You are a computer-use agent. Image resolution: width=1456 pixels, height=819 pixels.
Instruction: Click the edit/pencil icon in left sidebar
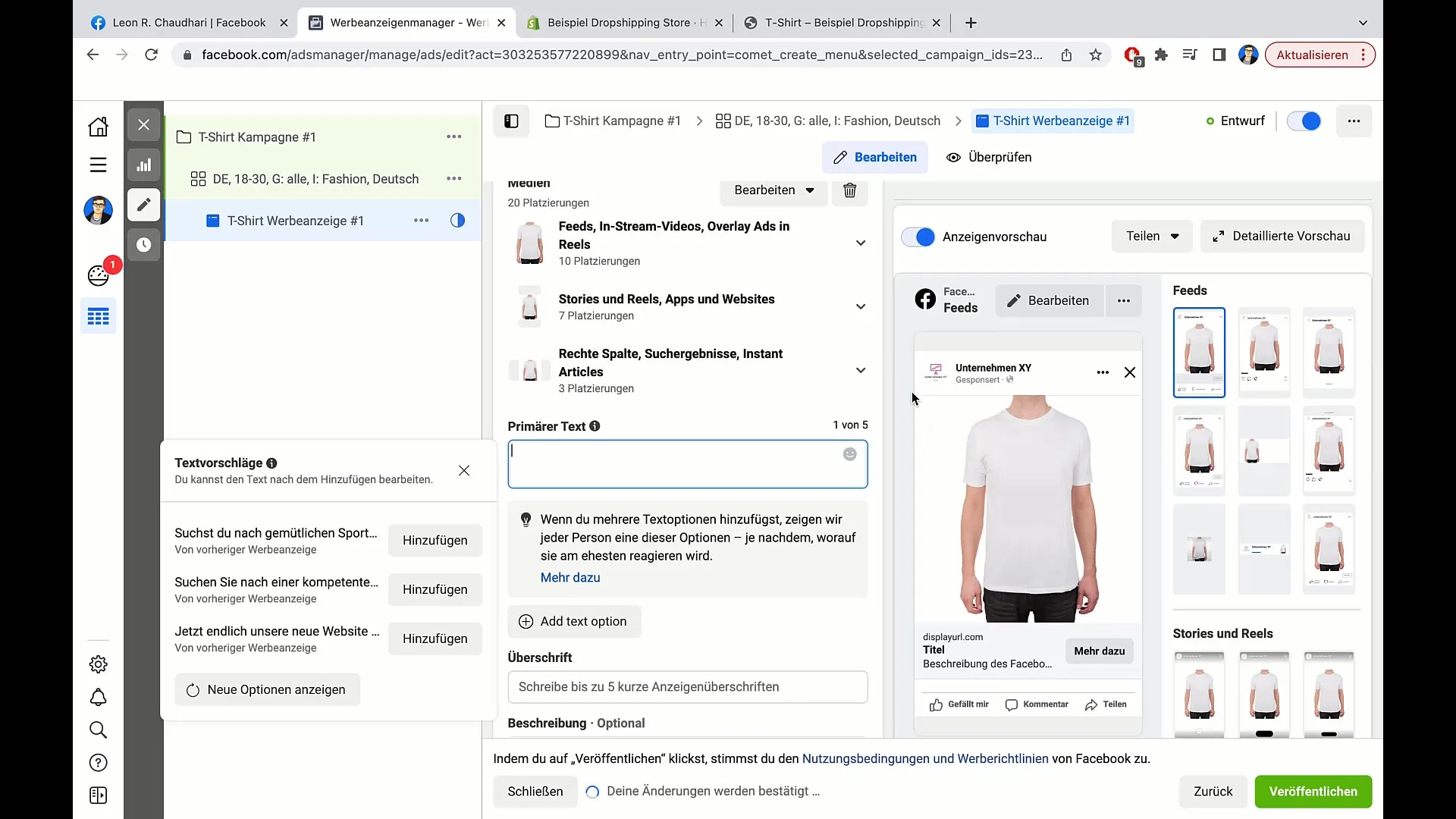point(143,205)
